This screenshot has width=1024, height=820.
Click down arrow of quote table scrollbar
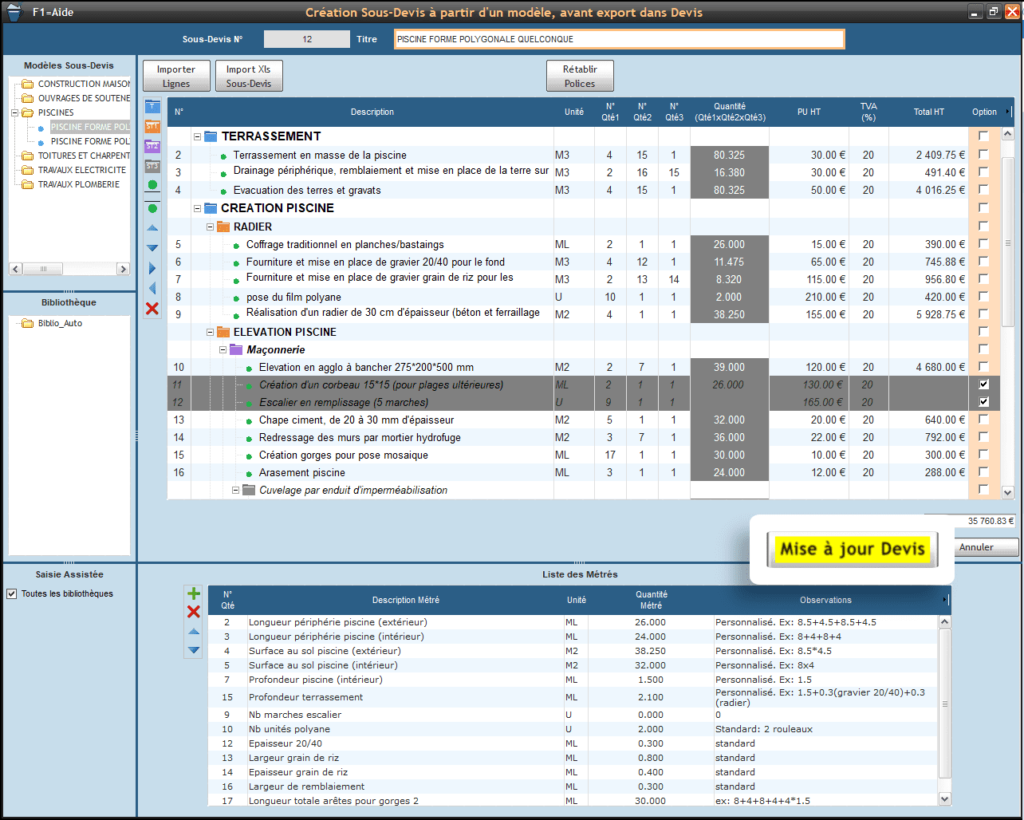tap(1008, 493)
